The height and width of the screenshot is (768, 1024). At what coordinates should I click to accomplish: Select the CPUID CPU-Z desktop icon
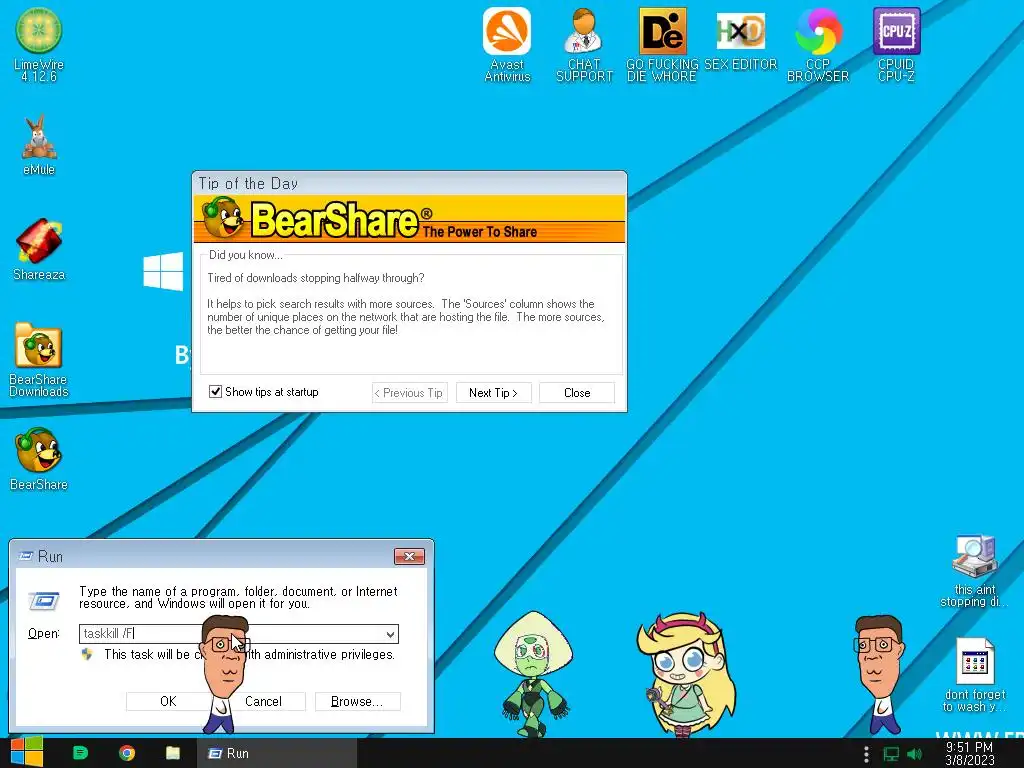pyautogui.click(x=896, y=44)
